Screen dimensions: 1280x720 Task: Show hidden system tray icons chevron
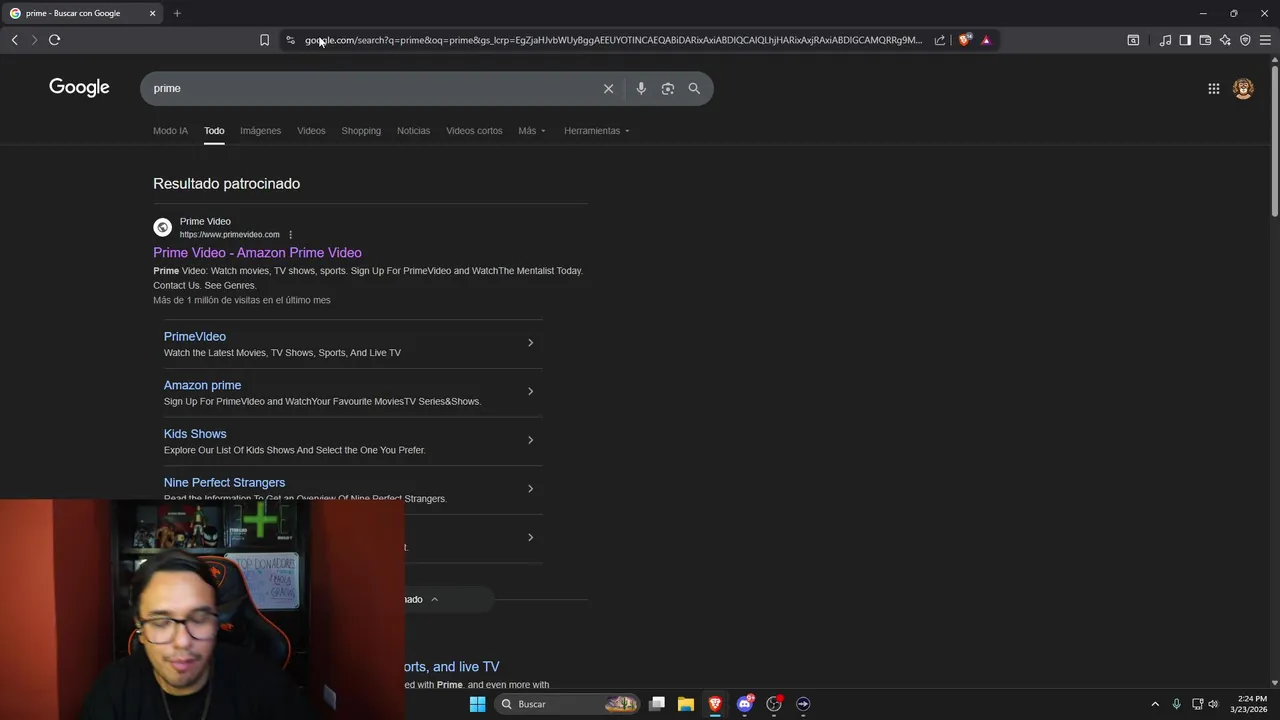(x=1155, y=704)
